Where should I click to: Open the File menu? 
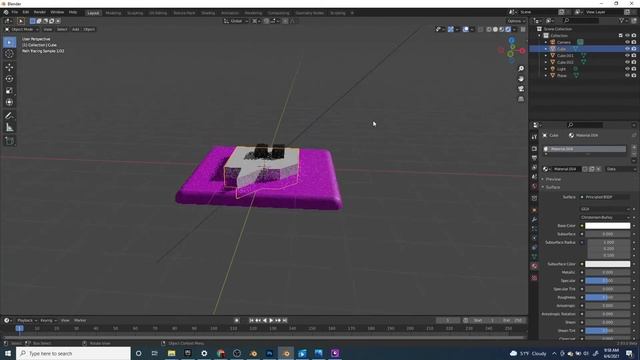[15, 12]
